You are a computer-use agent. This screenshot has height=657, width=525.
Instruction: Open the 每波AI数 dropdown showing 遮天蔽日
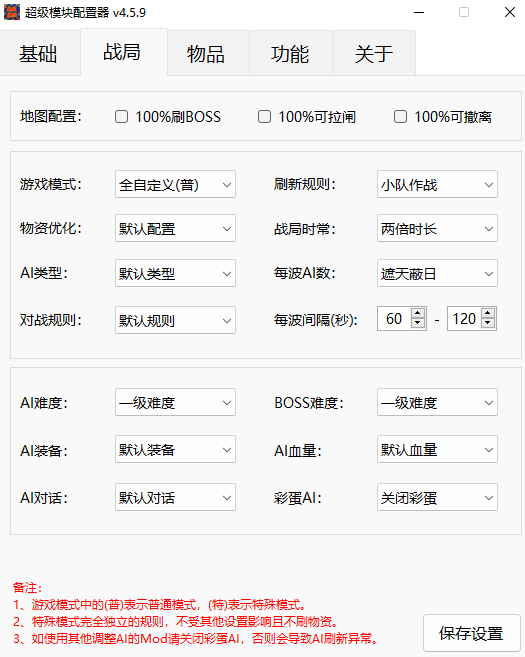[x=437, y=273]
